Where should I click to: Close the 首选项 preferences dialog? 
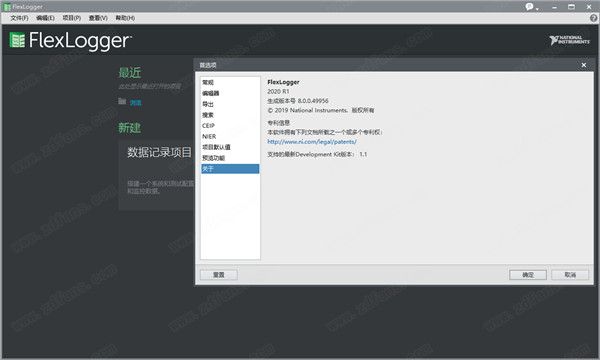coord(584,65)
